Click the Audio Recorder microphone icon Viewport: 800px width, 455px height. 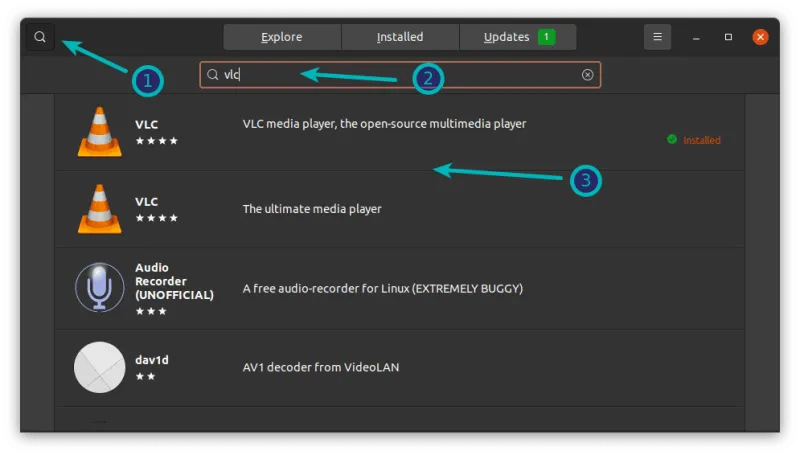tap(99, 288)
